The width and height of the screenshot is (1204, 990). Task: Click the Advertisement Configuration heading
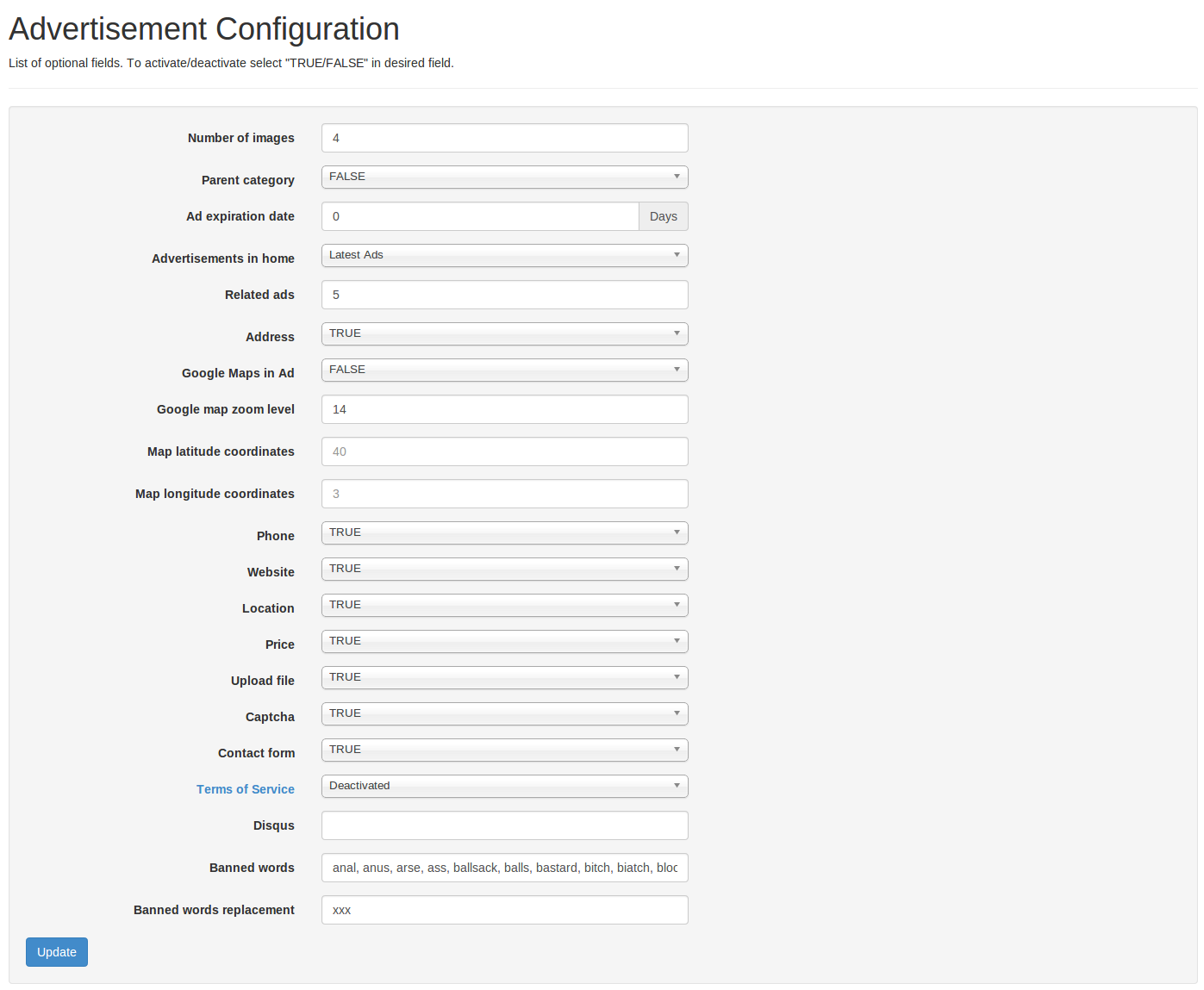204,29
